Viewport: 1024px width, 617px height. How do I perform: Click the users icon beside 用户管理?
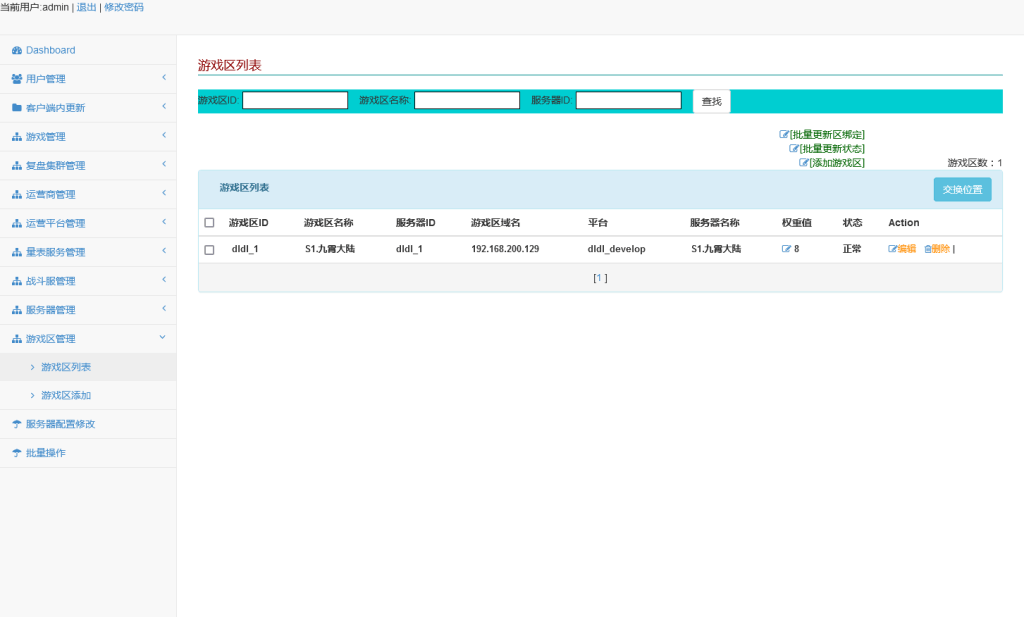tap(16, 78)
